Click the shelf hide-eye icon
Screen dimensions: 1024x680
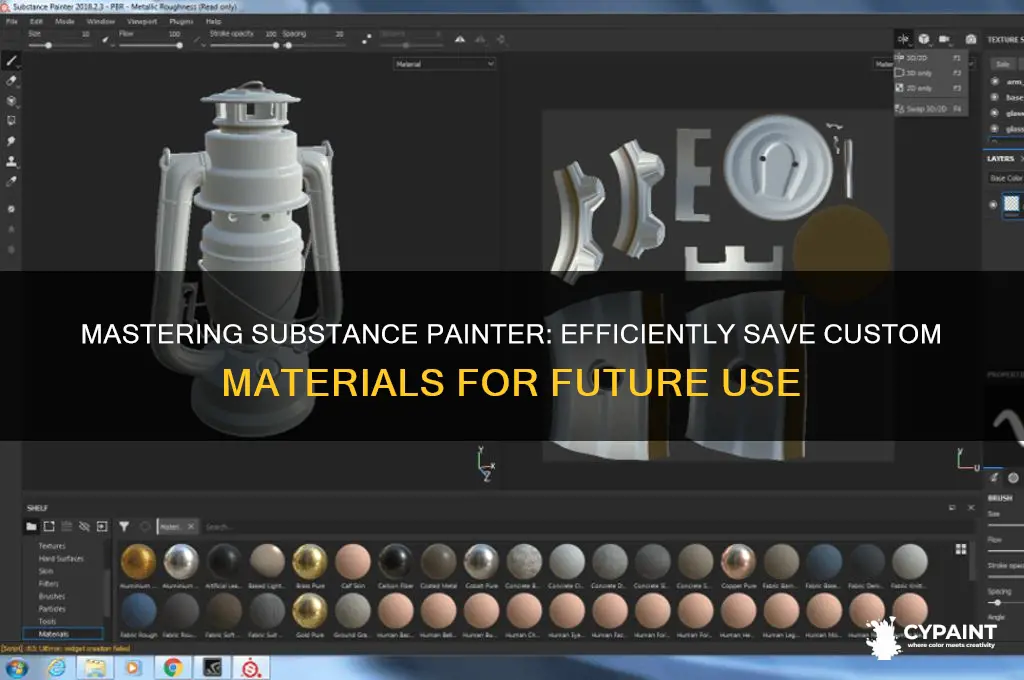pyautogui.click(x=84, y=526)
